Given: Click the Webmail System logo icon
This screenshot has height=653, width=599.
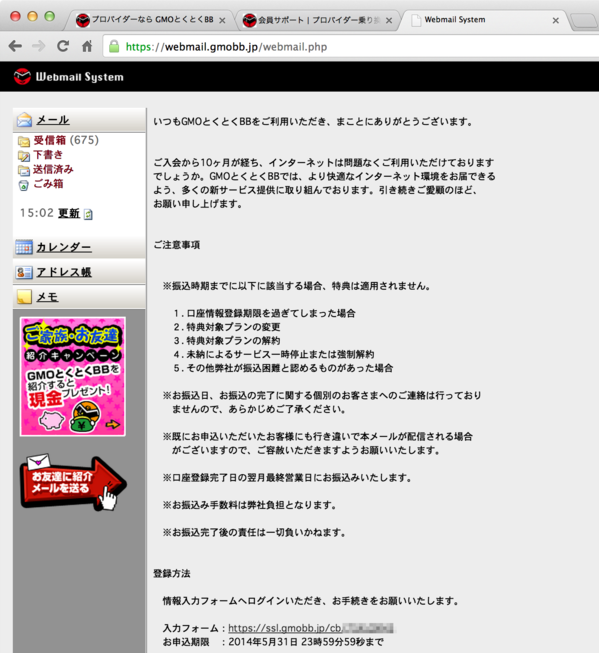Looking at the screenshot, I should pyautogui.click(x=22, y=77).
